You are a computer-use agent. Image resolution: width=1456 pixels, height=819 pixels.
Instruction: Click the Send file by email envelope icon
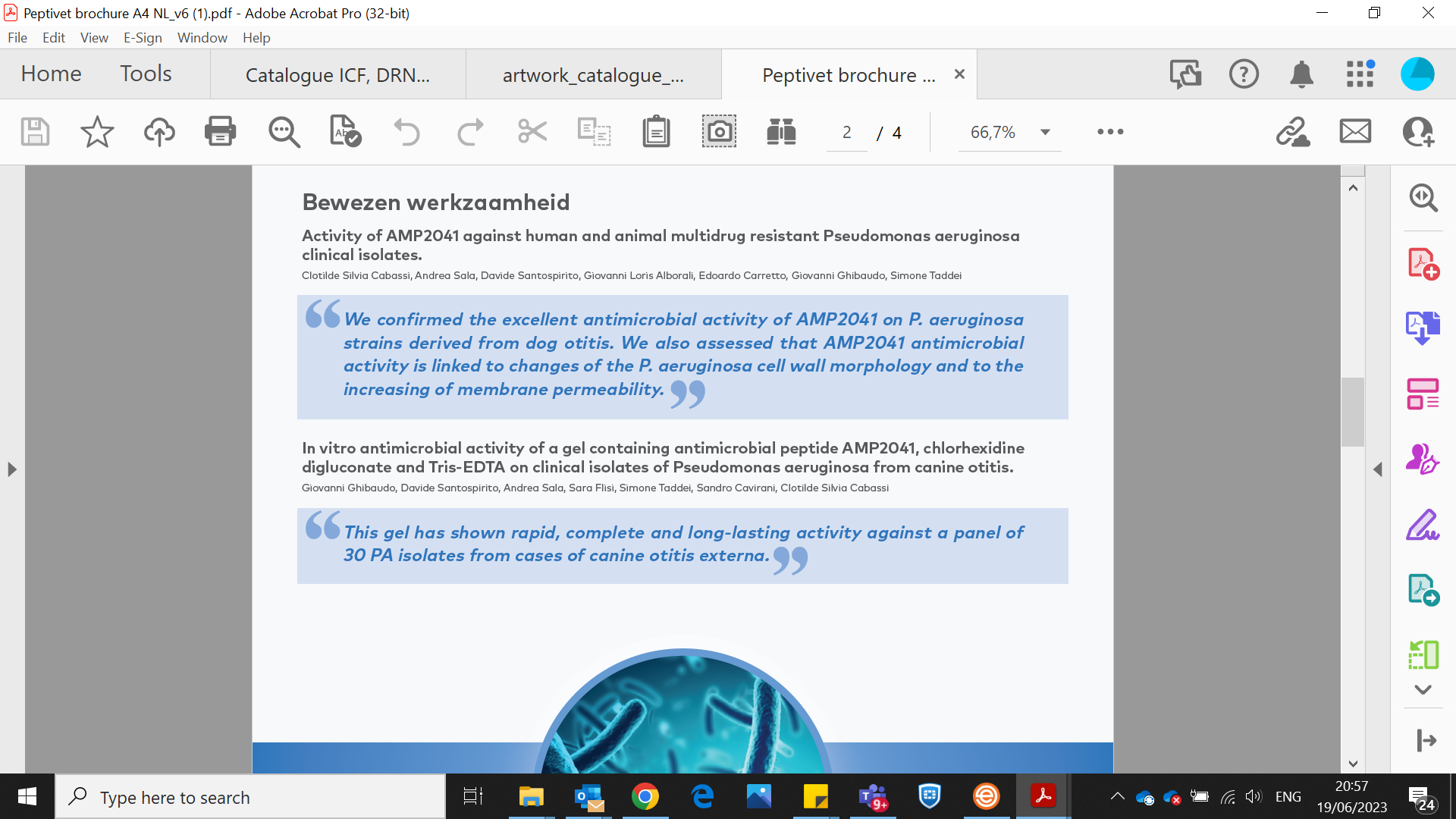click(x=1355, y=132)
